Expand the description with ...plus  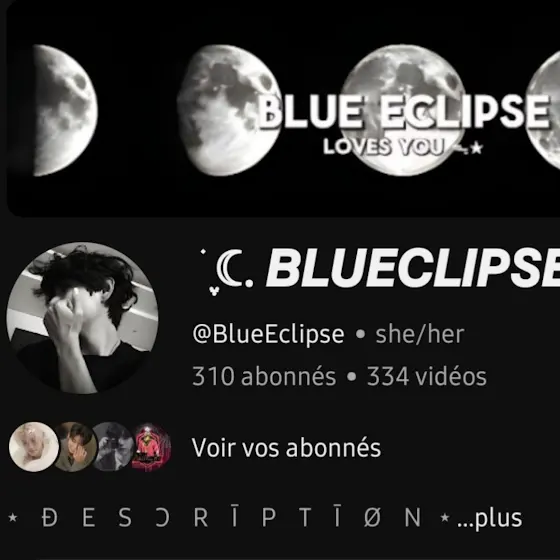click(x=490, y=519)
